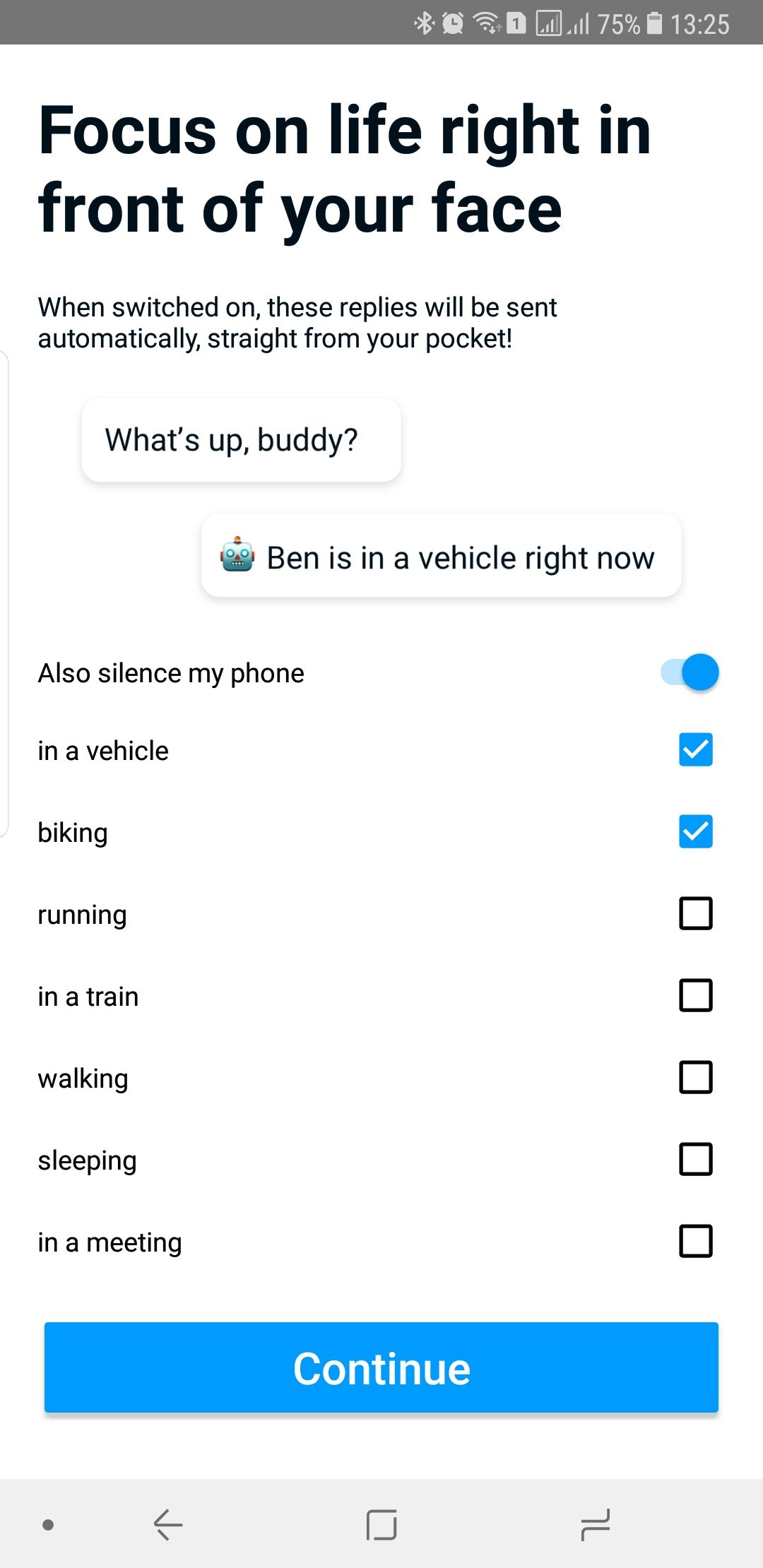Screen dimensions: 763x1568
Task: Turn off Also silence my phone switch
Action: tap(690, 672)
